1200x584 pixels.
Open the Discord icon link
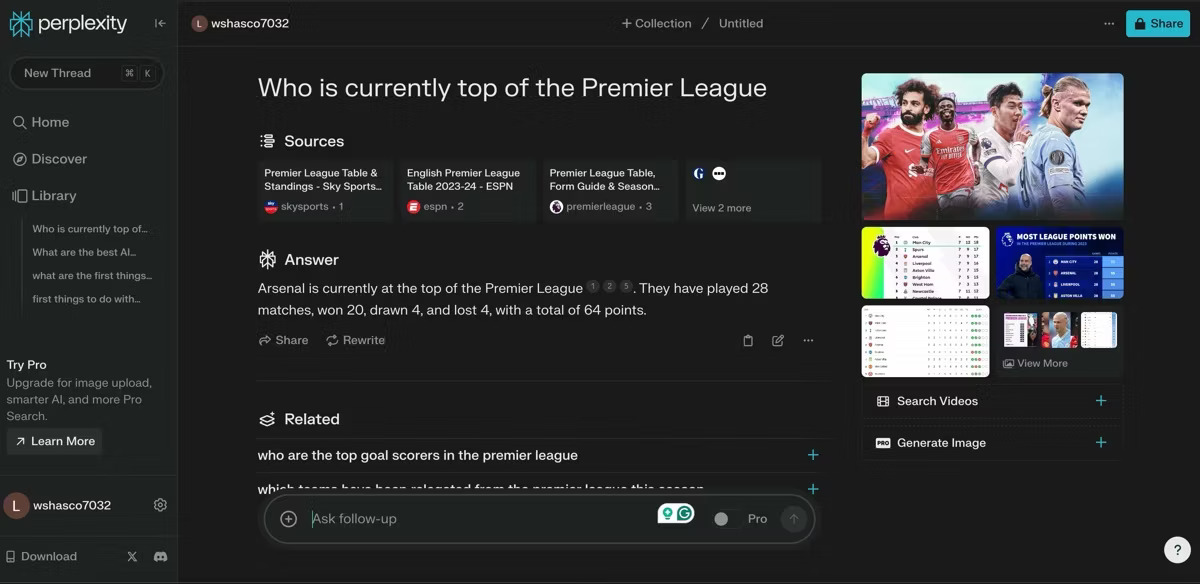click(160, 556)
